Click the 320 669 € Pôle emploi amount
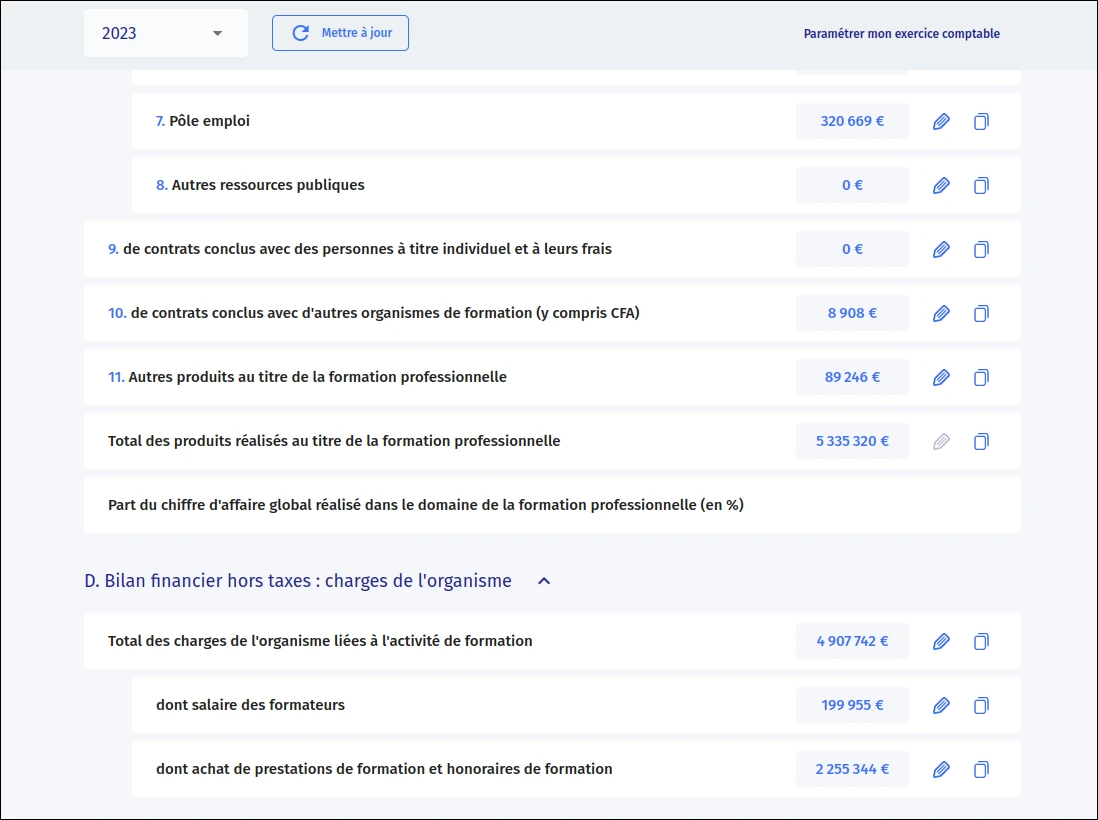This screenshot has width=1098, height=820. (x=852, y=121)
